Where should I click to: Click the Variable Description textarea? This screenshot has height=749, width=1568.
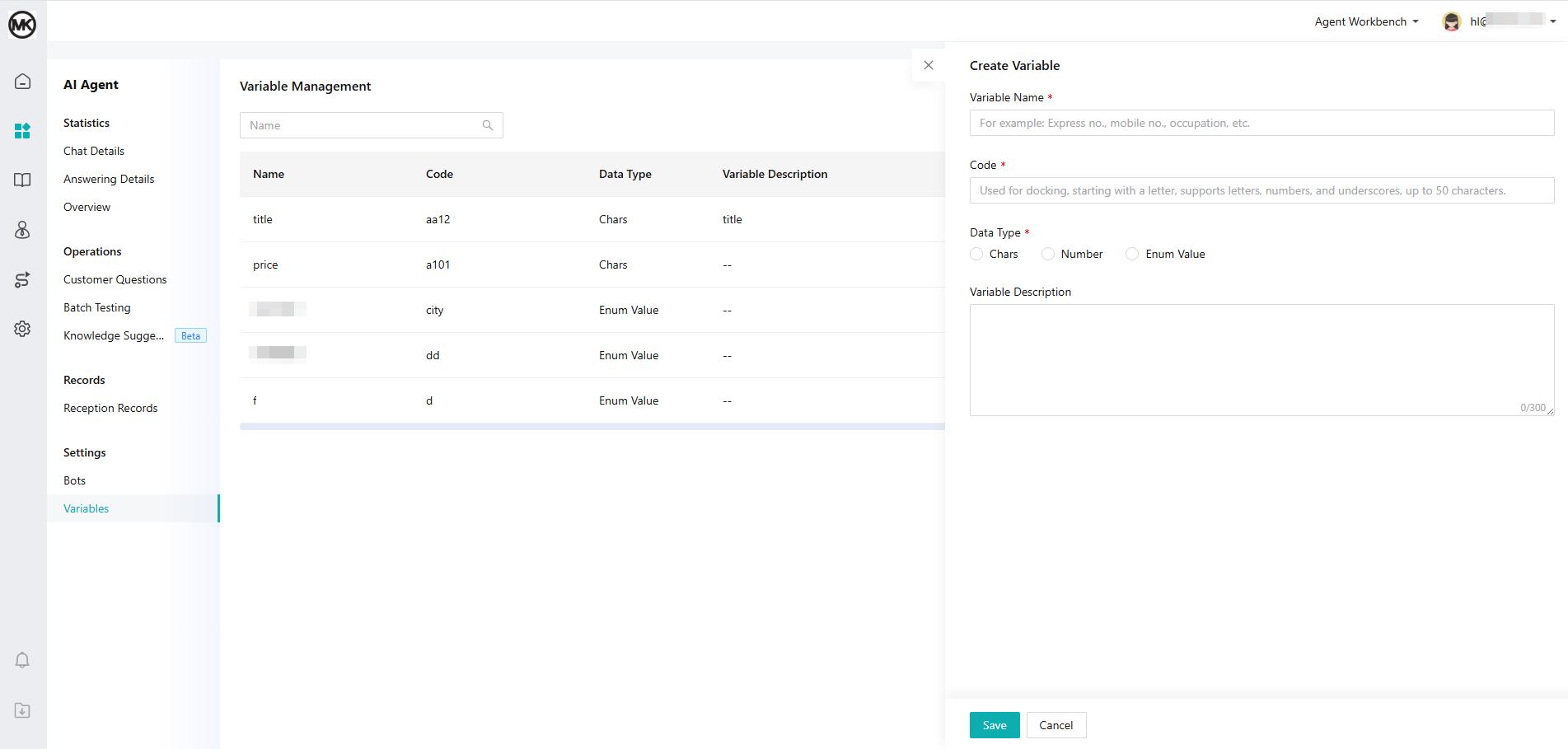(1261, 360)
